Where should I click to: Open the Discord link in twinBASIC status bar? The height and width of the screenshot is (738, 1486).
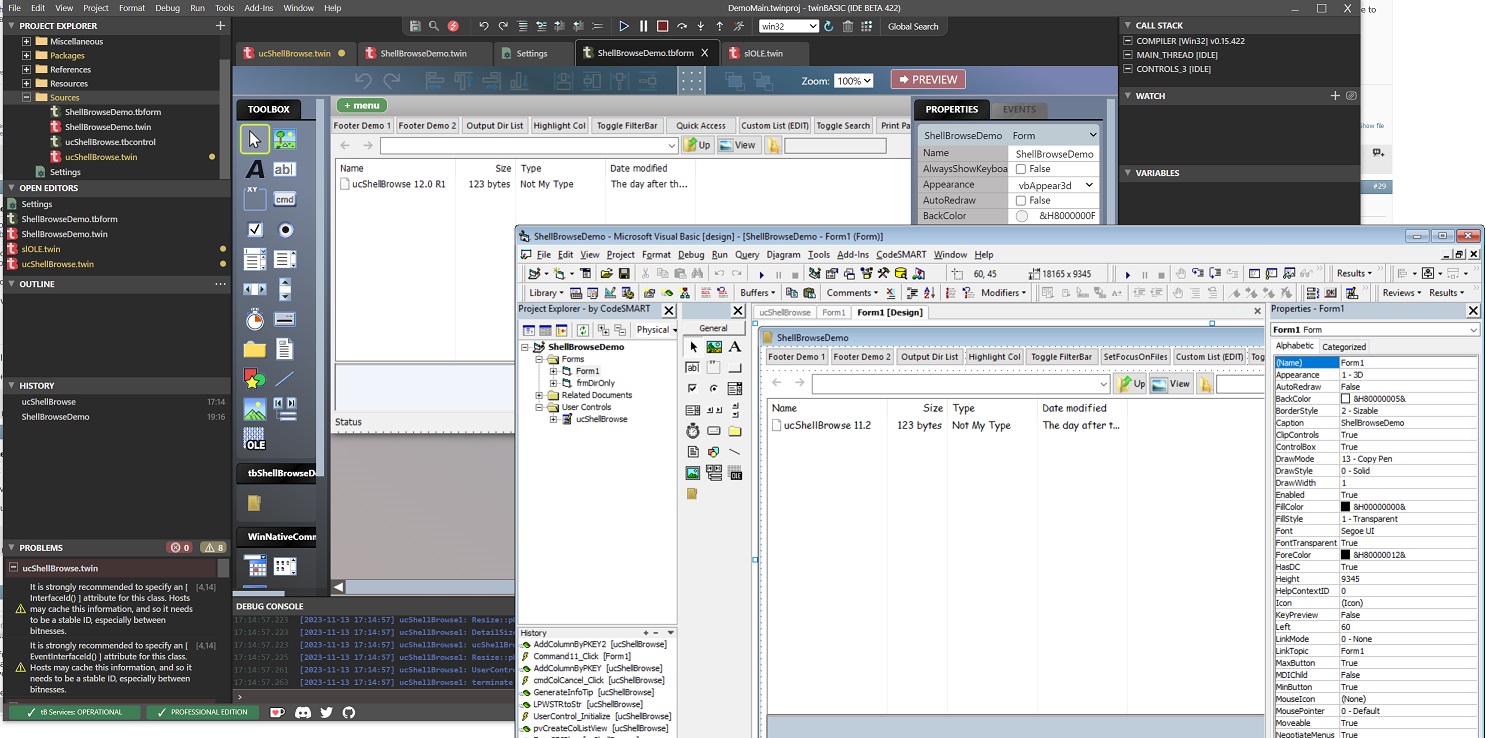[x=303, y=712]
